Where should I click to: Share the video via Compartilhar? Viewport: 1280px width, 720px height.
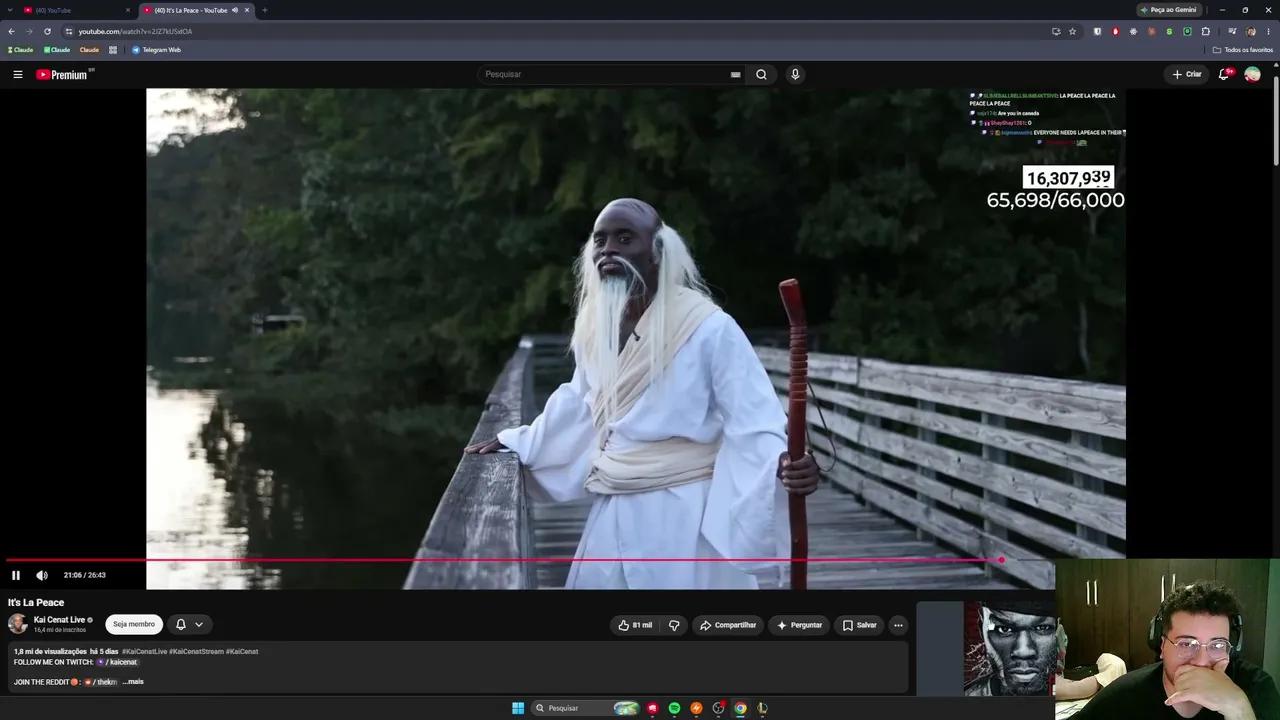tap(728, 625)
